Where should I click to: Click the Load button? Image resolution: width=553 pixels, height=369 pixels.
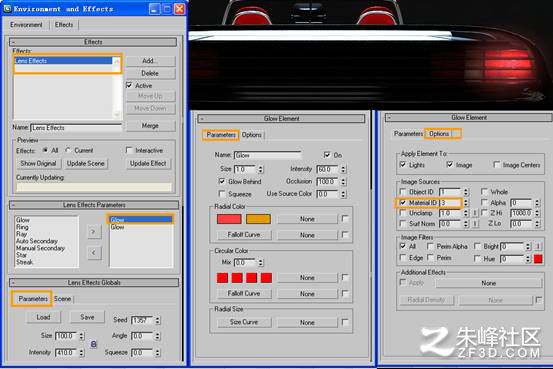tap(43, 317)
